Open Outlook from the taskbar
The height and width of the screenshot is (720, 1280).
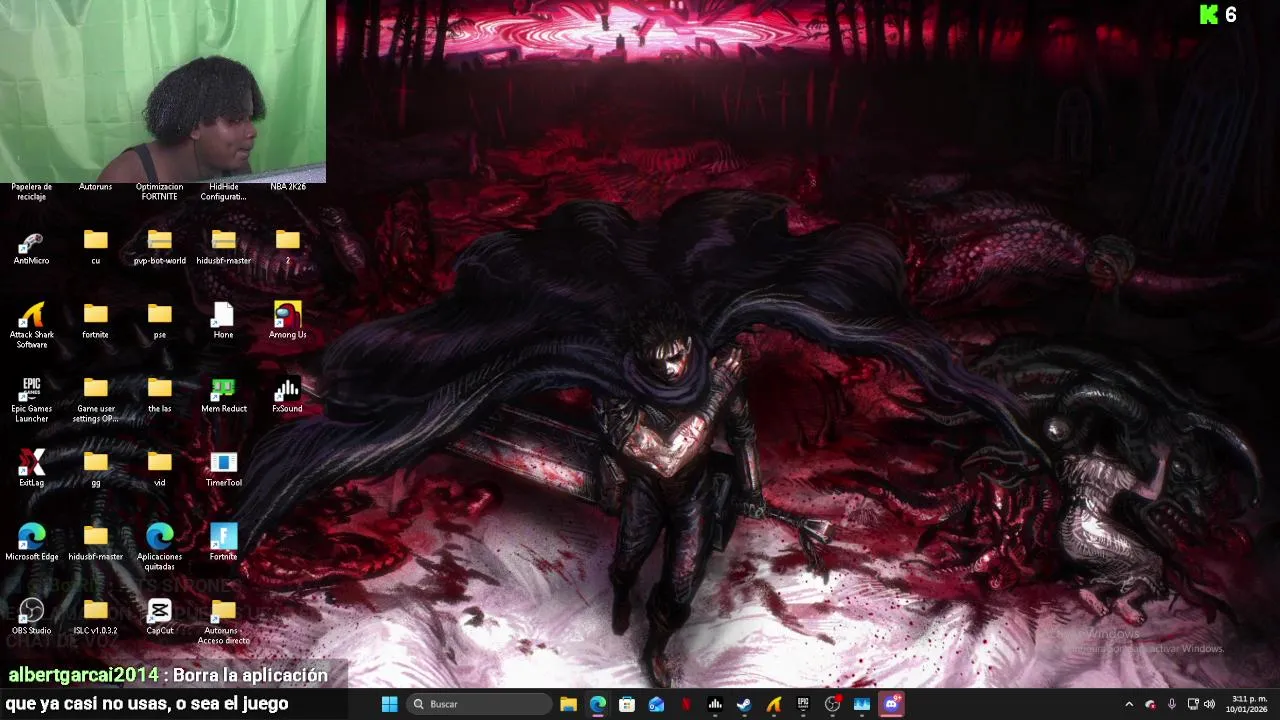click(x=656, y=704)
